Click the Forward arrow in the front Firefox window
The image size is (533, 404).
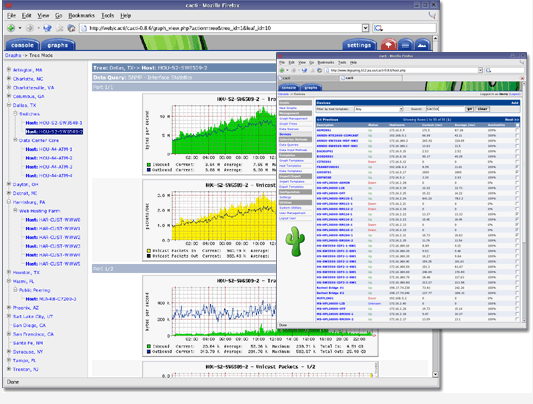tap(294, 70)
